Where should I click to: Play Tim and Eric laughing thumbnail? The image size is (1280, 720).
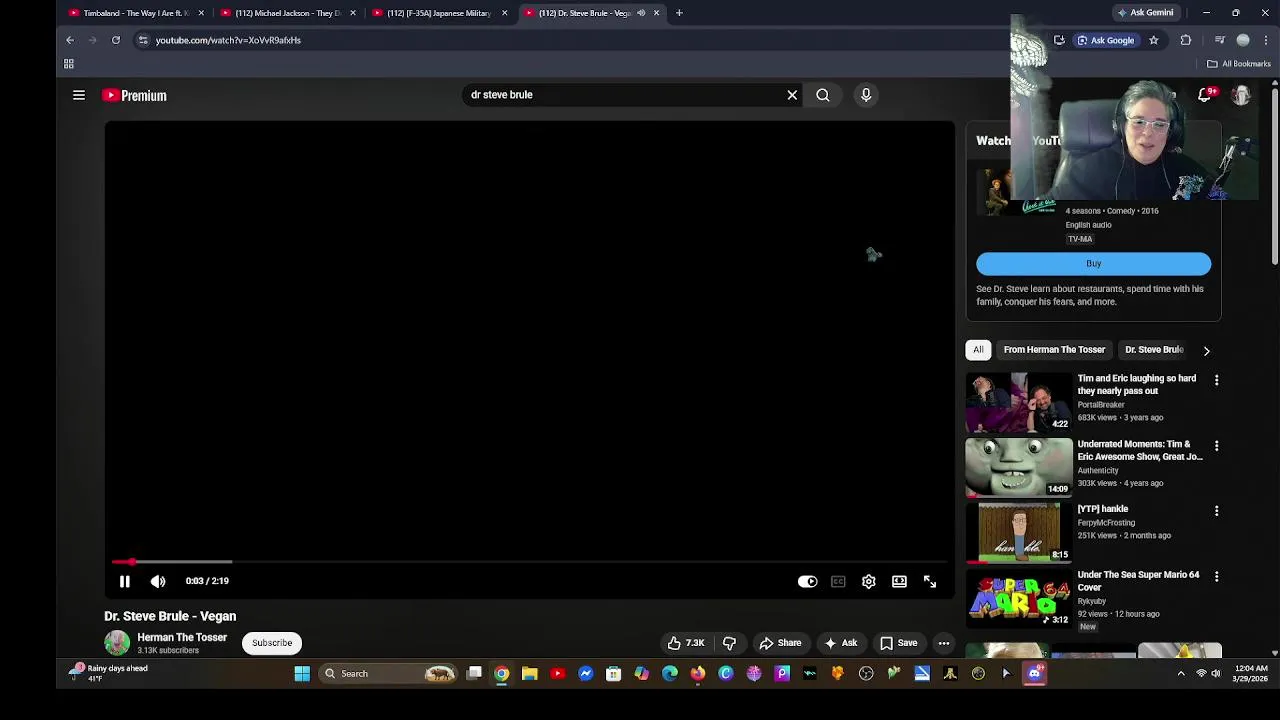point(1019,402)
